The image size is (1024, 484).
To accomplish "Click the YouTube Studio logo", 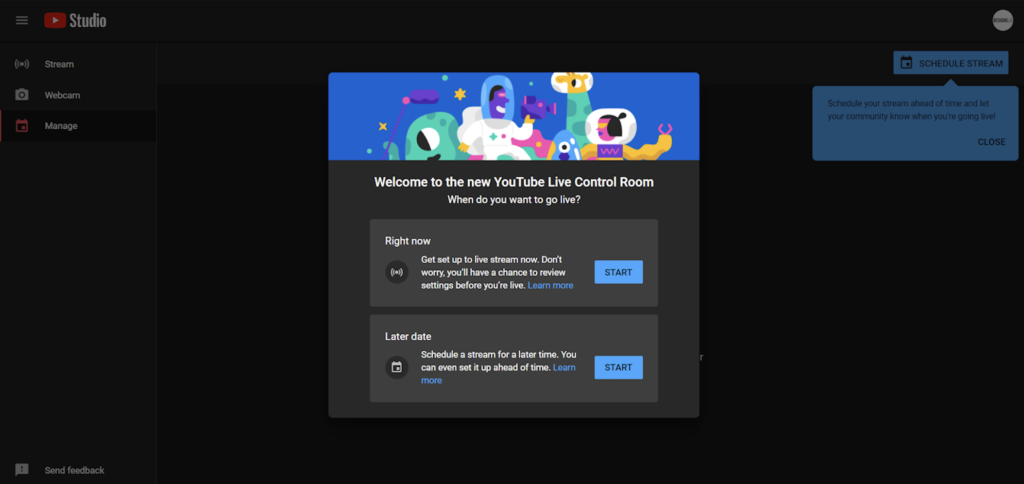I will pyautogui.click(x=75, y=20).
